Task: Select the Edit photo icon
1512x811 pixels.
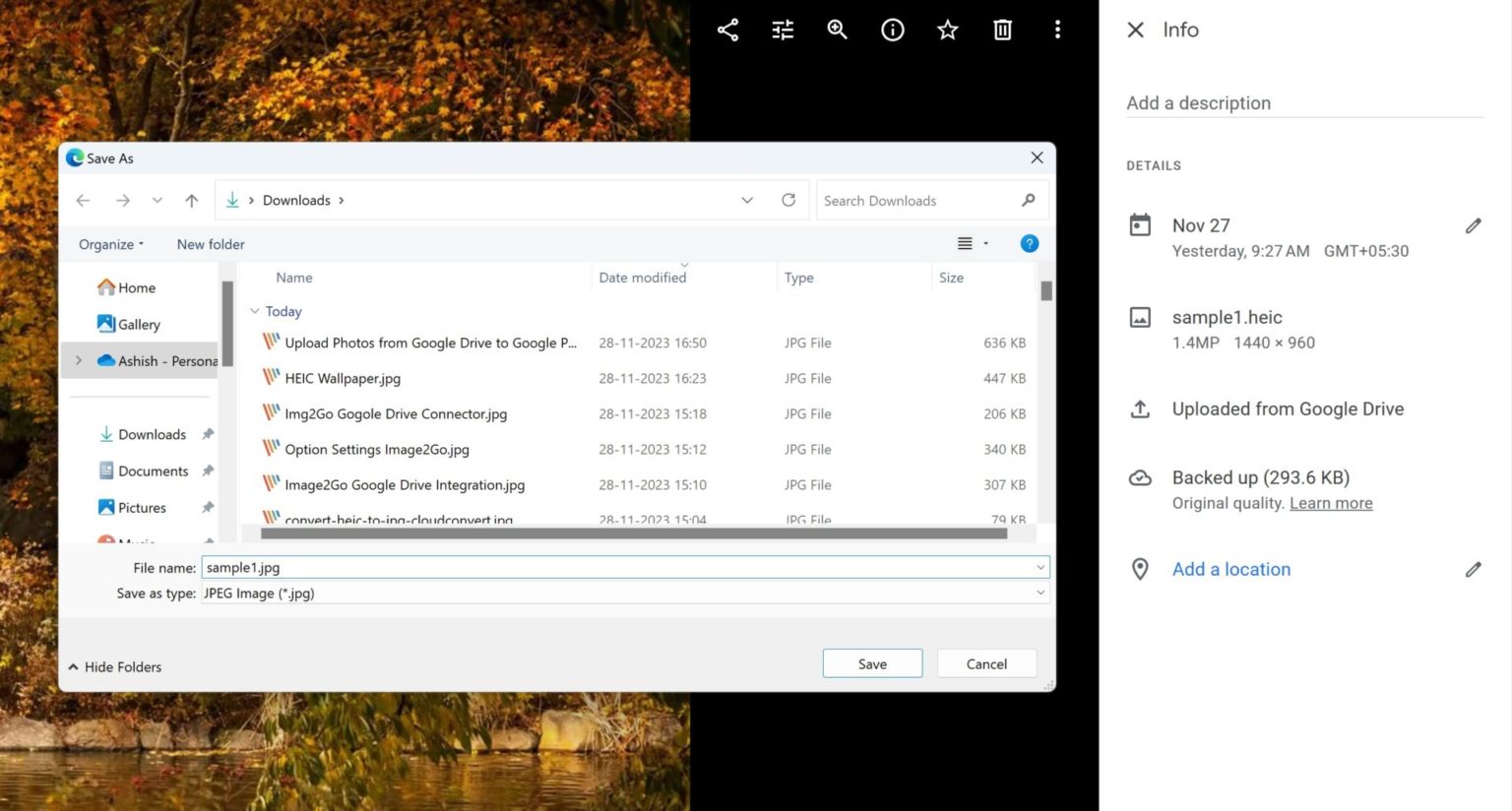Action: pyautogui.click(x=783, y=30)
